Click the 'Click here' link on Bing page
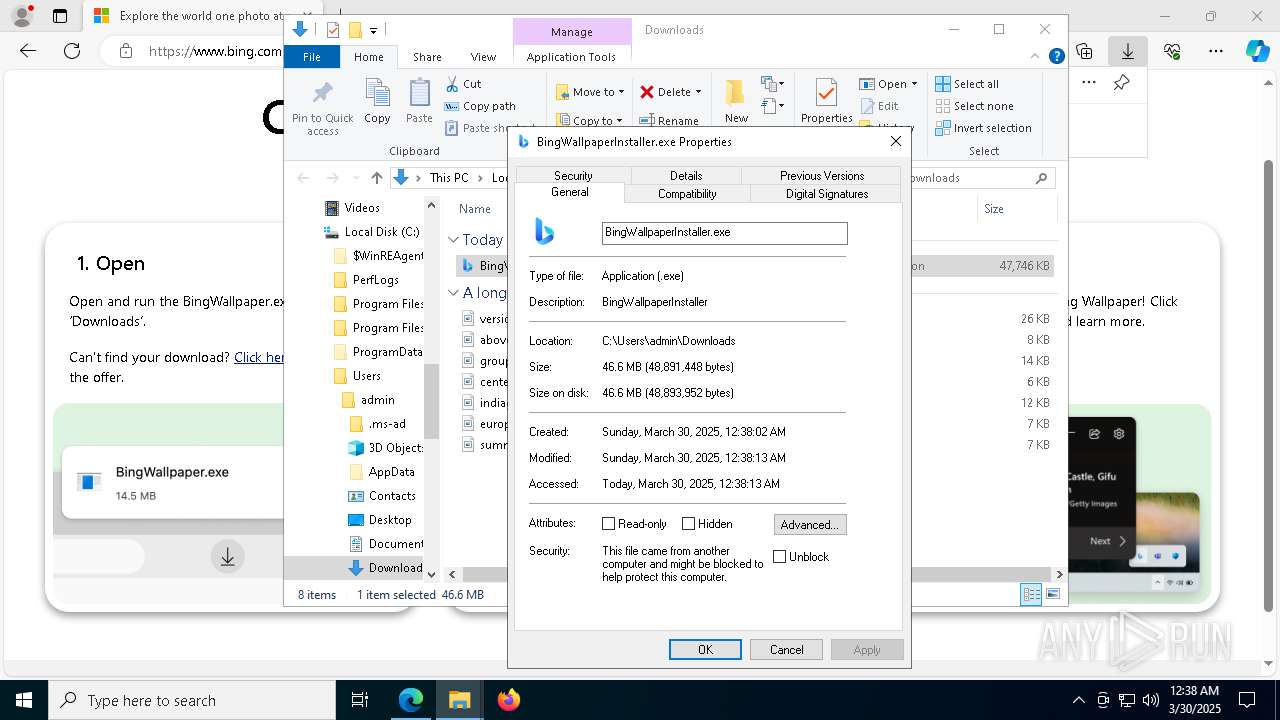Image resolution: width=1280 pixels, height=720 pixels. (x=259, y=357)
